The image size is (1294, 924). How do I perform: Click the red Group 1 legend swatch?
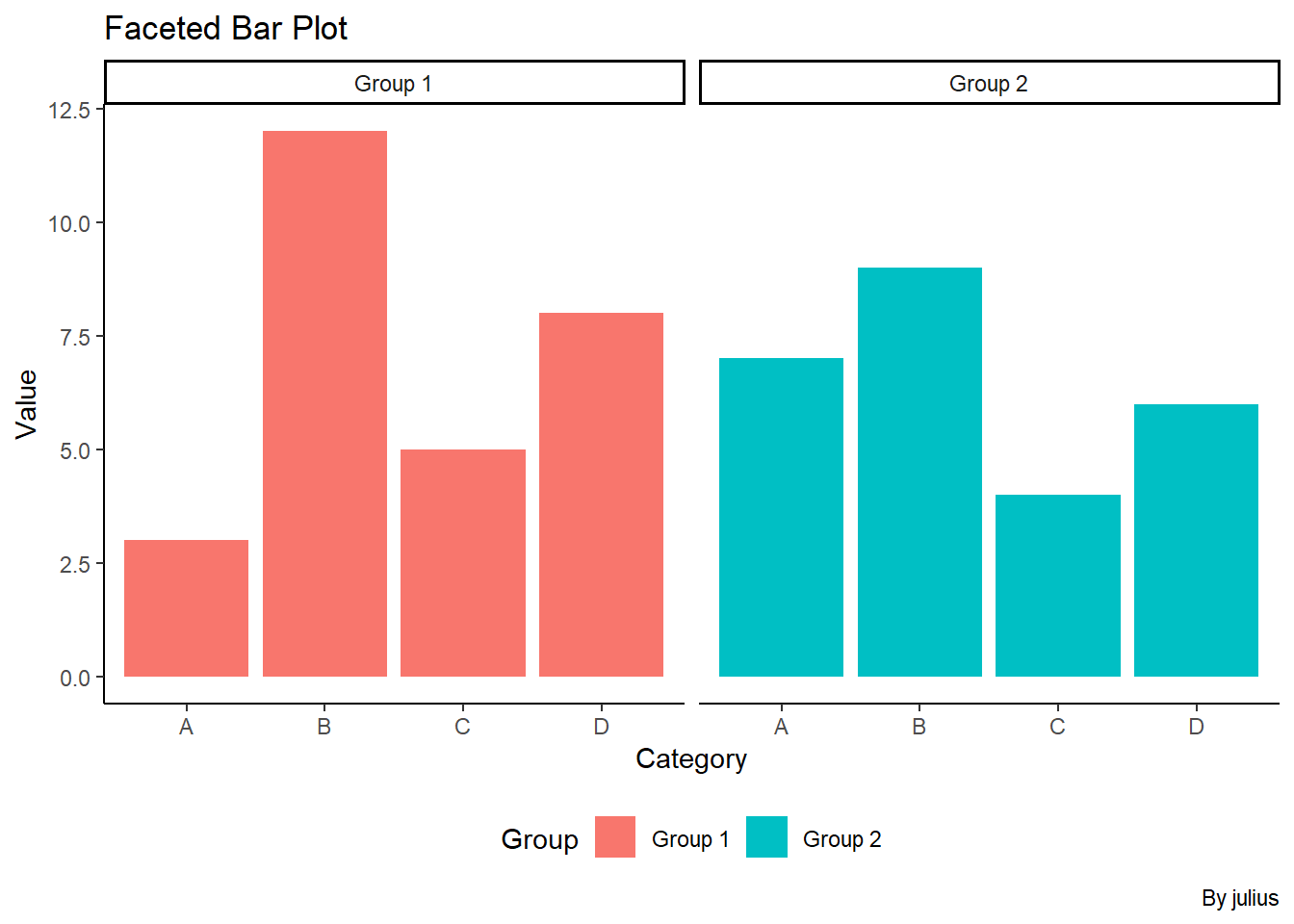(615, 837)
